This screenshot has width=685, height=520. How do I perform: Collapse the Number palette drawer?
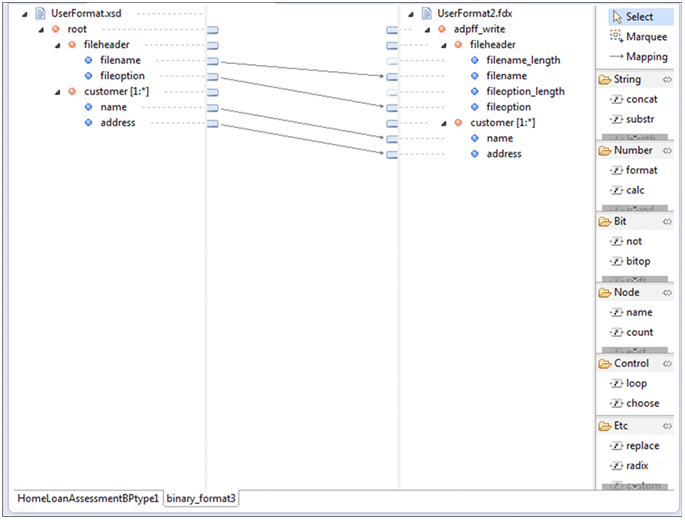[626, 150]
